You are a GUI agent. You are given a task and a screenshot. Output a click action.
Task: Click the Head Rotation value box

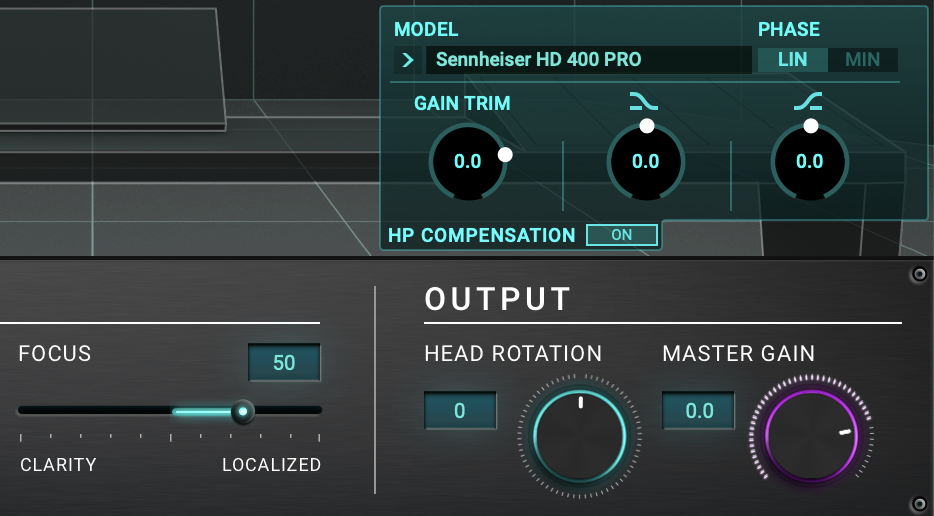click(460, 410)
